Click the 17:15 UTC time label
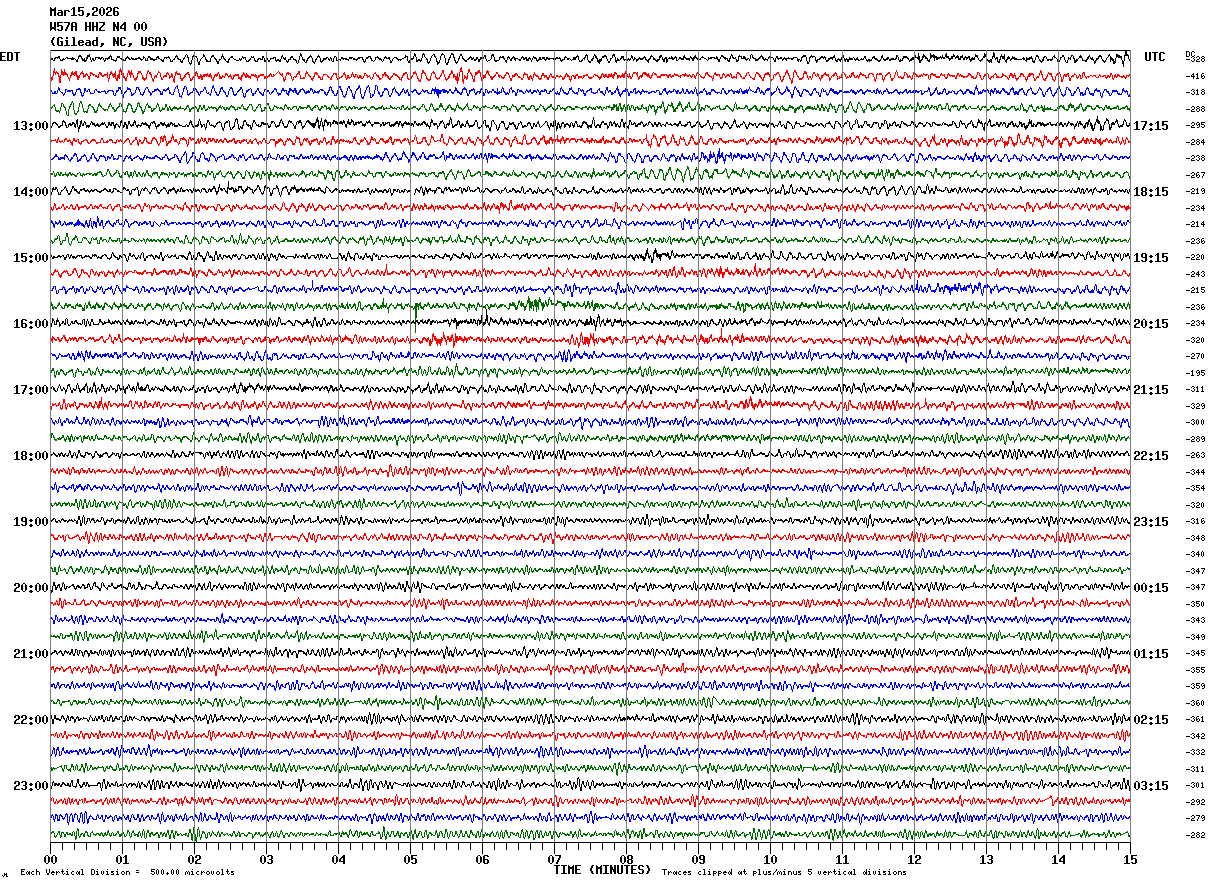The width and height of the screenshot is (1210, 886). click(1151, 126)
